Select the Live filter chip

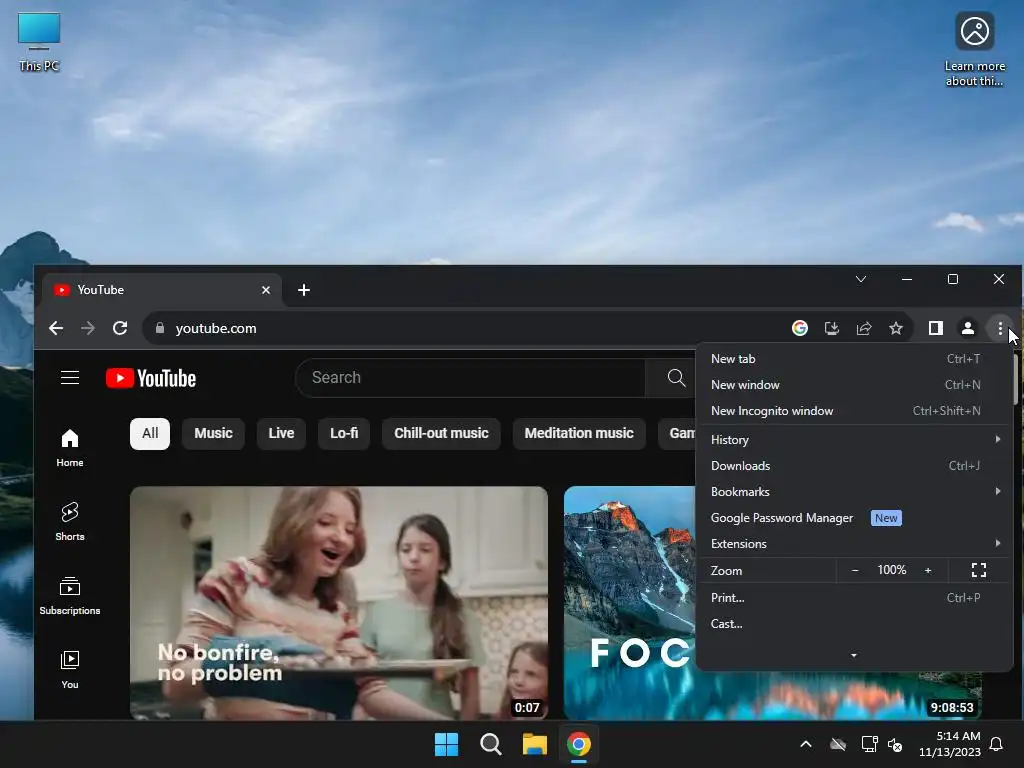[281, 434]
